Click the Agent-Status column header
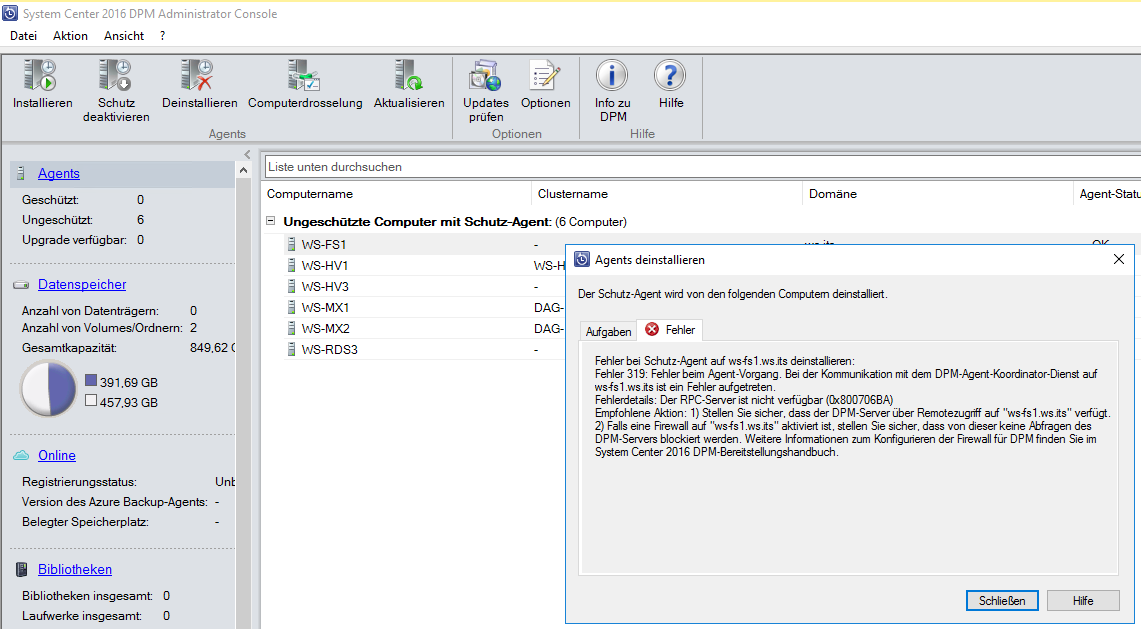Viewport: 1141px width, 629px height. coord(1107,194)
